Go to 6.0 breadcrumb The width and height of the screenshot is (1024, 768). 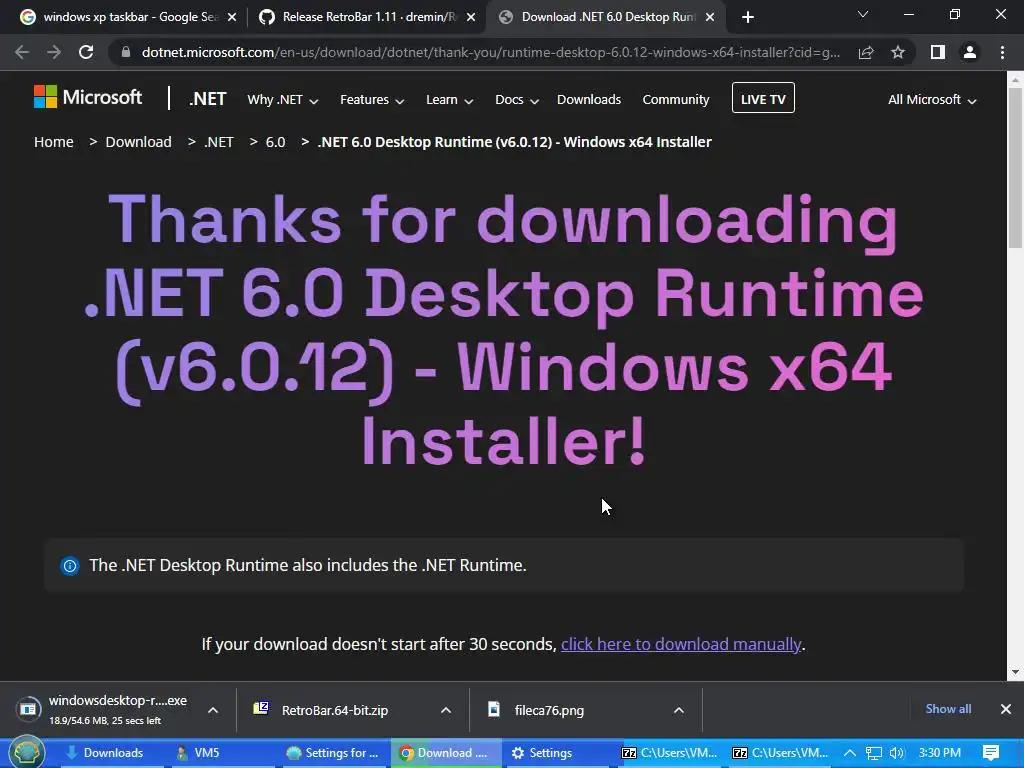[275, 142]
